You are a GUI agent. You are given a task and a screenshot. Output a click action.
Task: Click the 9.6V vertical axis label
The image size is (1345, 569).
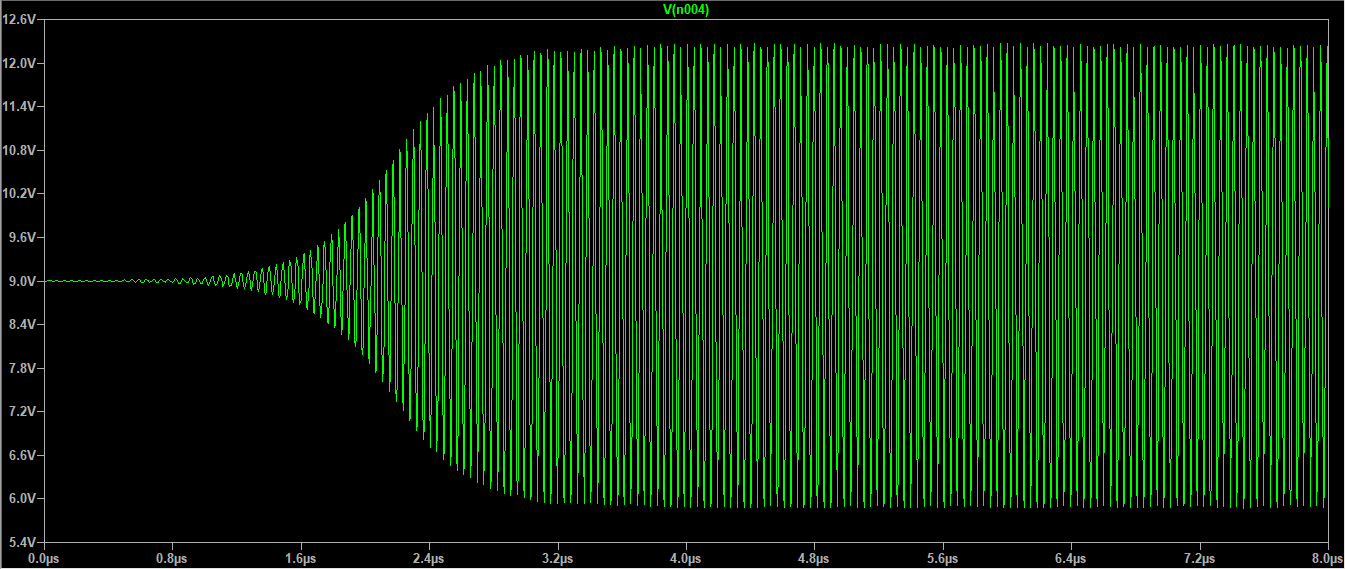(x=24, y=238)
